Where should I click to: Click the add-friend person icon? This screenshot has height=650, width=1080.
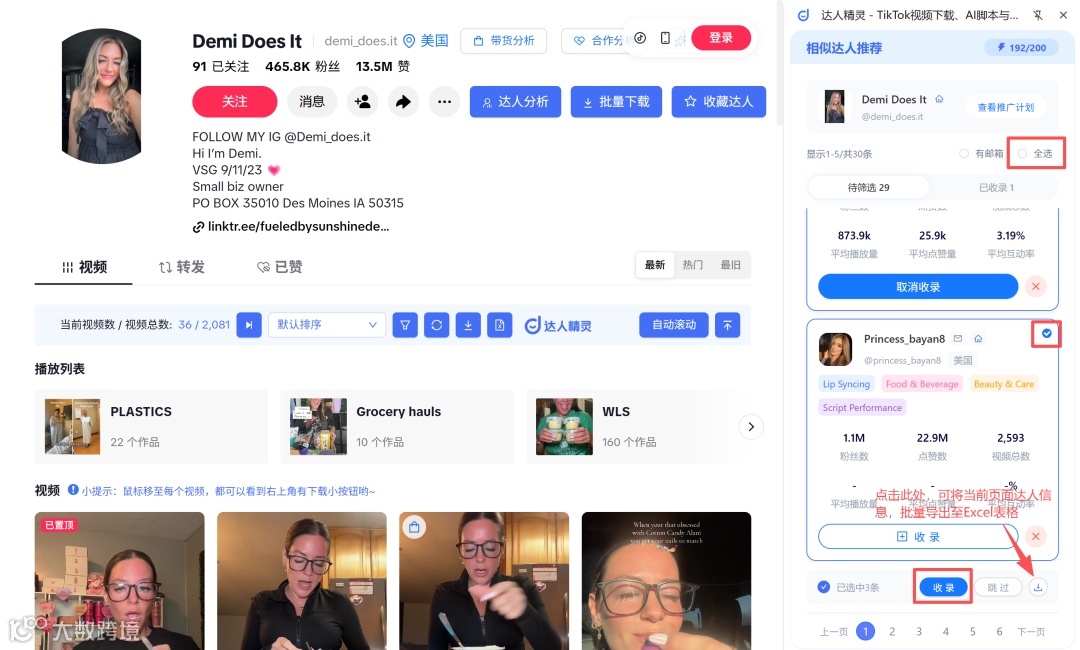coord(362,102)
